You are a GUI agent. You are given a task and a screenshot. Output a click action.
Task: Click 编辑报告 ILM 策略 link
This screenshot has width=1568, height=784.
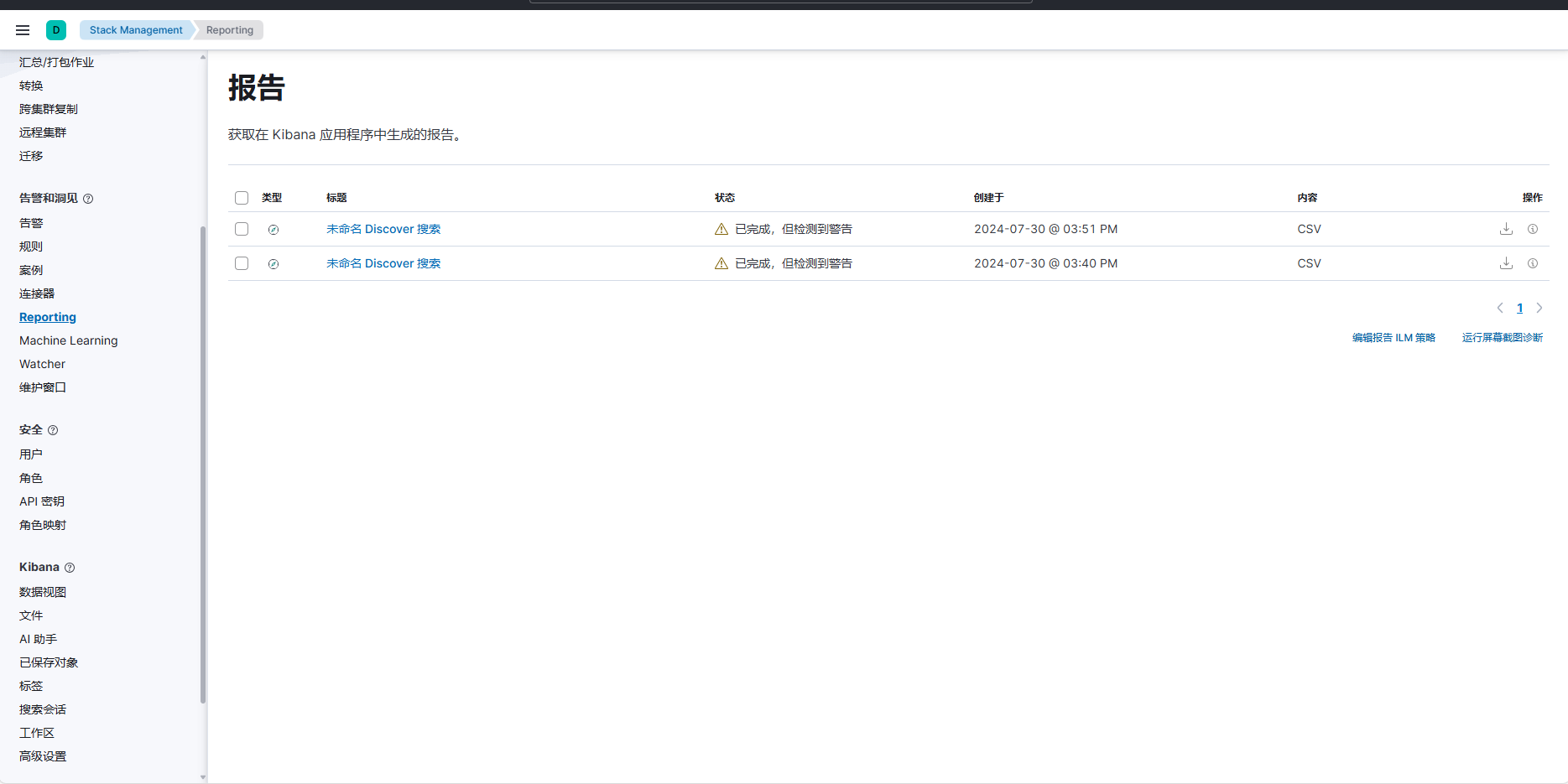1393,338
